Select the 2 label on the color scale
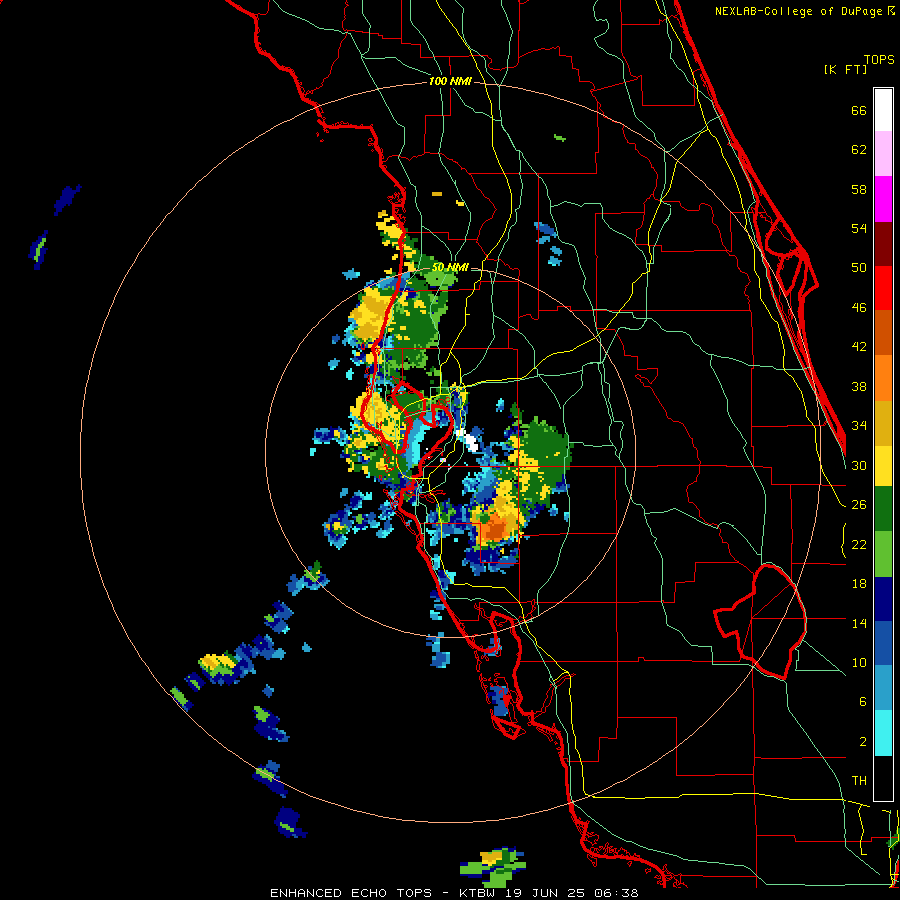 862,742
